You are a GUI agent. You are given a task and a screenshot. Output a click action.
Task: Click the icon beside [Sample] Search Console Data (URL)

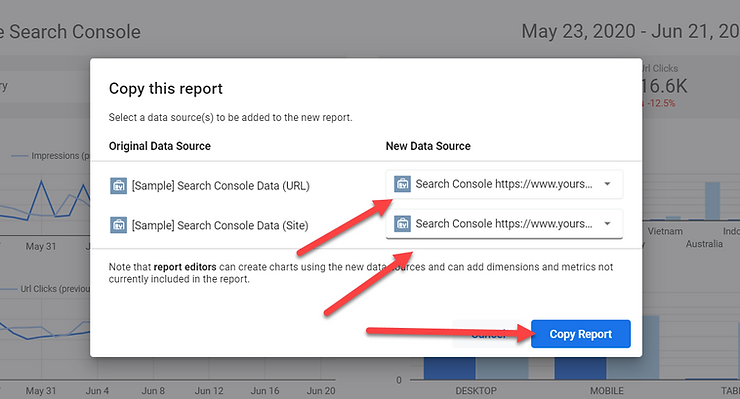[x=118, y=186]
